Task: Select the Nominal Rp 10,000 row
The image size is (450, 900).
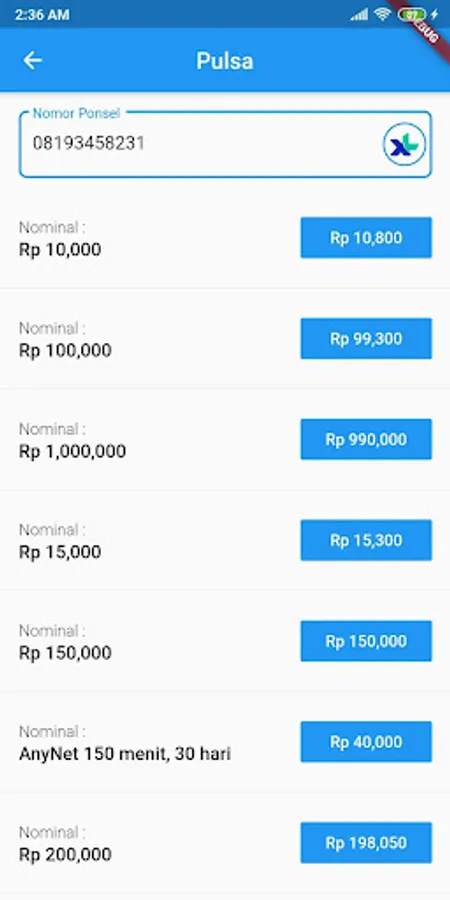Action: tap(225, 238)
